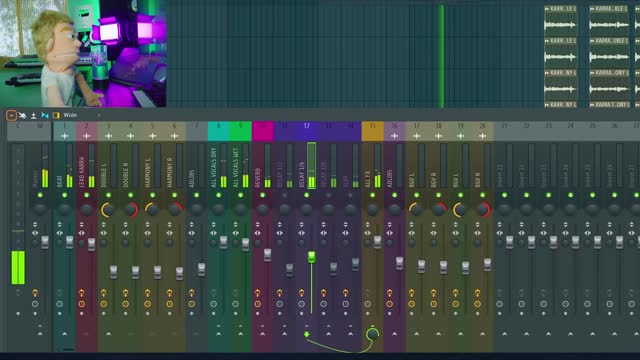Invert polarity arrows on BEAT track
Screen dimensions: 640x360
click(60, 224)
